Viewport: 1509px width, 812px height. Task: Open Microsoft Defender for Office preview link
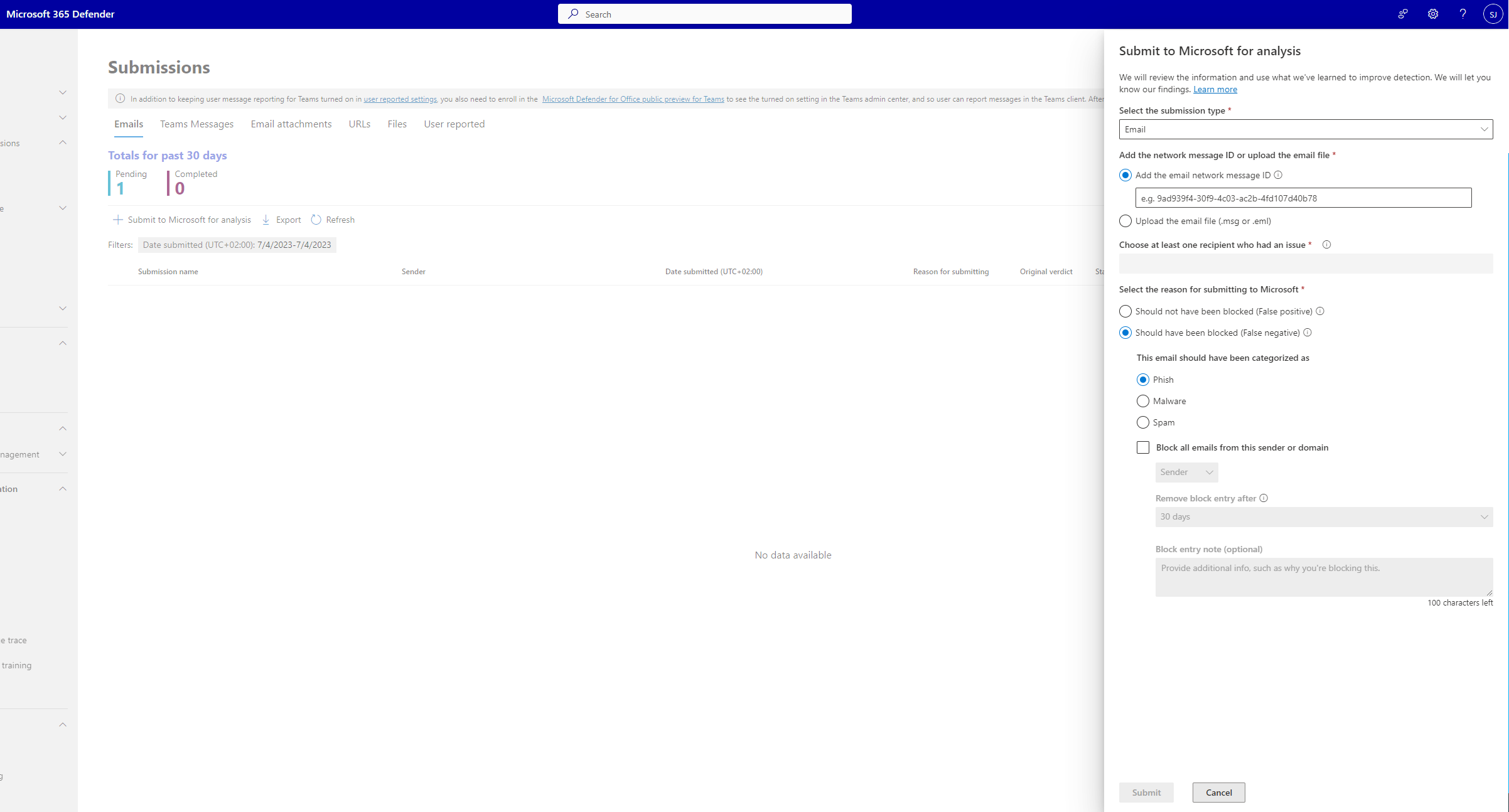click(633, 99)
